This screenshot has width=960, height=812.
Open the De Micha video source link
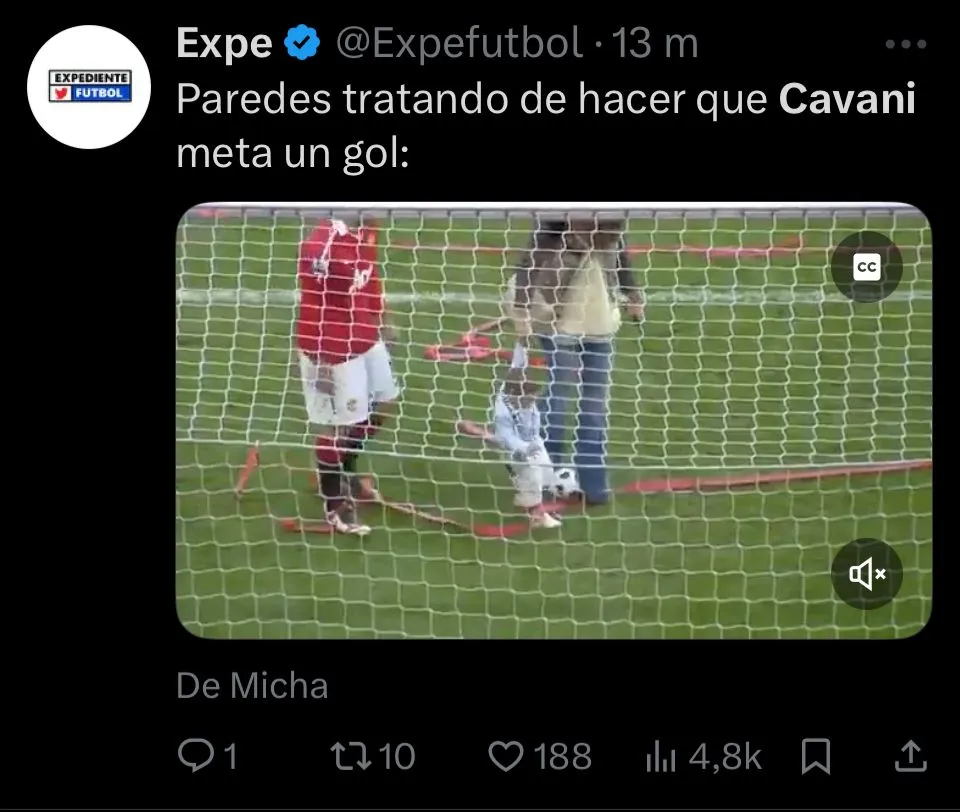[x=252, y=685]
